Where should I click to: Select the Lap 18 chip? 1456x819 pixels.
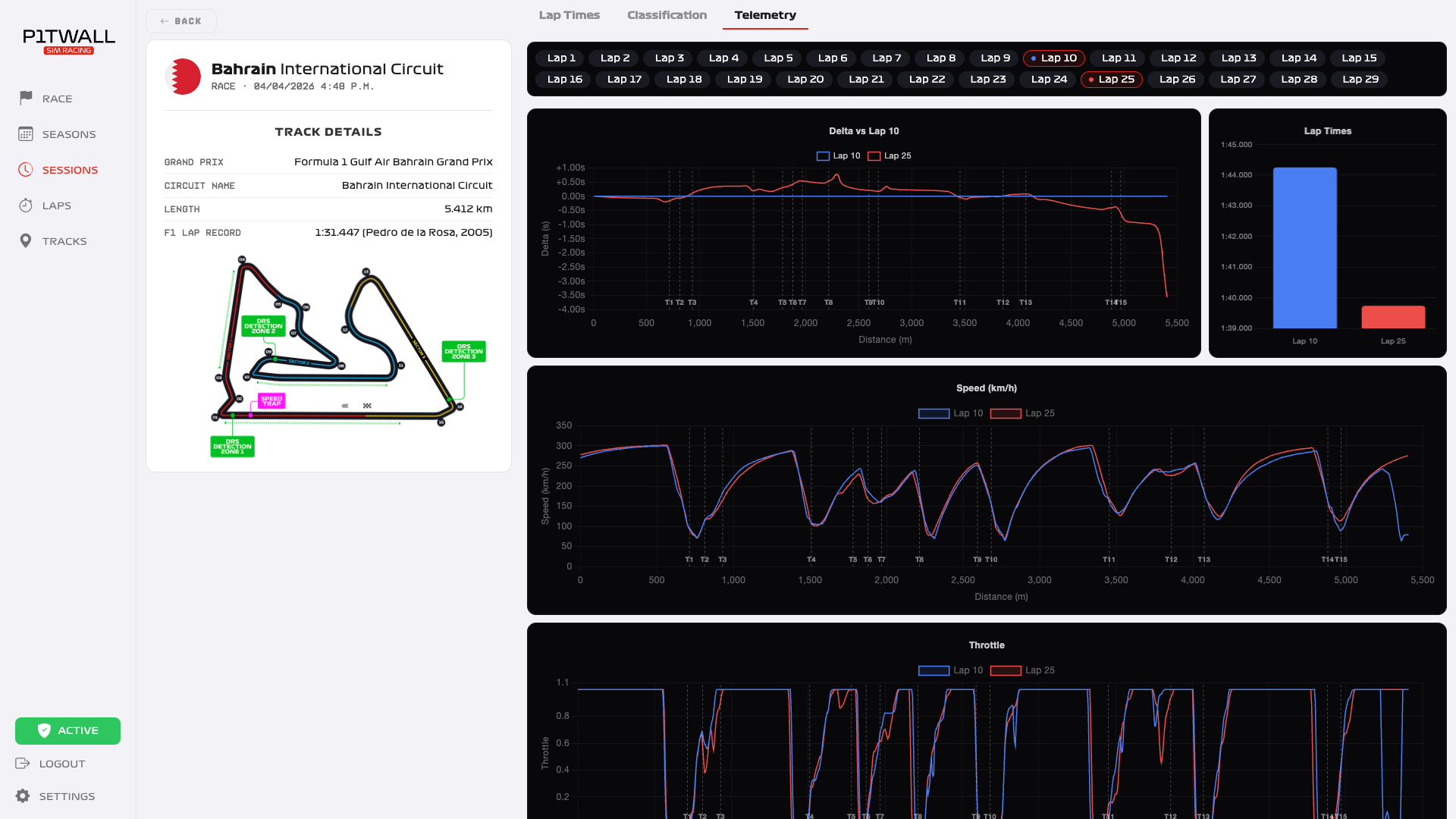(x=684, y=79)
